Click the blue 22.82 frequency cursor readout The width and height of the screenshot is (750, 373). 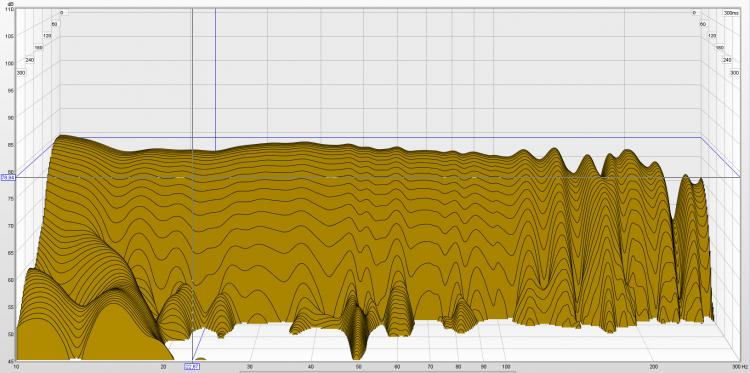[191, 366]
